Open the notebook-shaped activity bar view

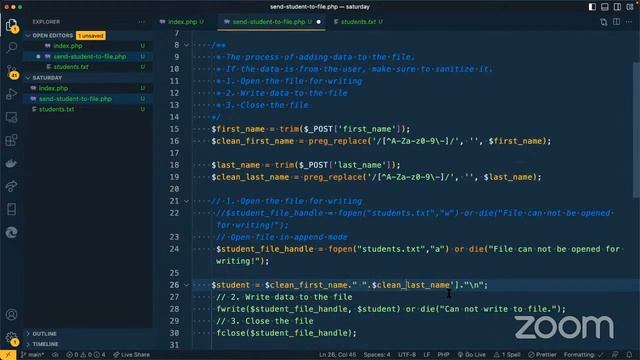tap(11, 209)
